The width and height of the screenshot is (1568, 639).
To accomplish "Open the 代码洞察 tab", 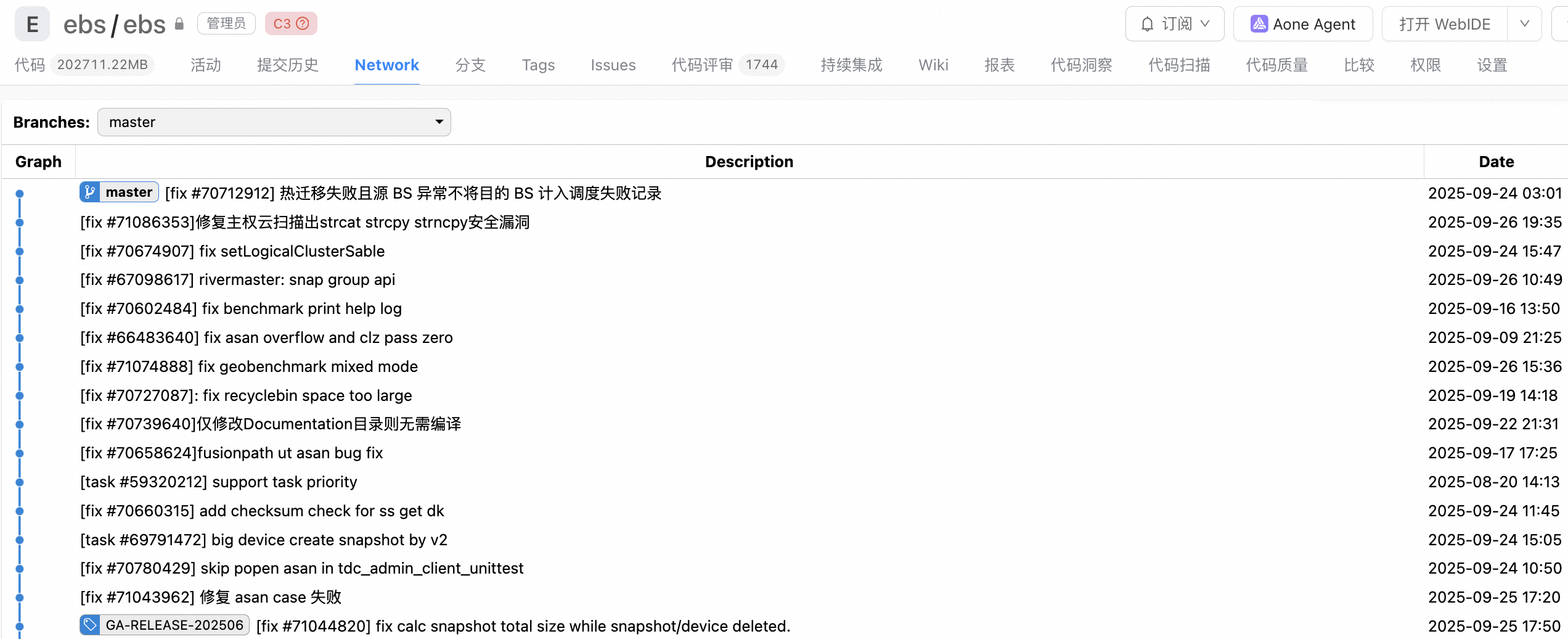I will [x=1082, y=65].
